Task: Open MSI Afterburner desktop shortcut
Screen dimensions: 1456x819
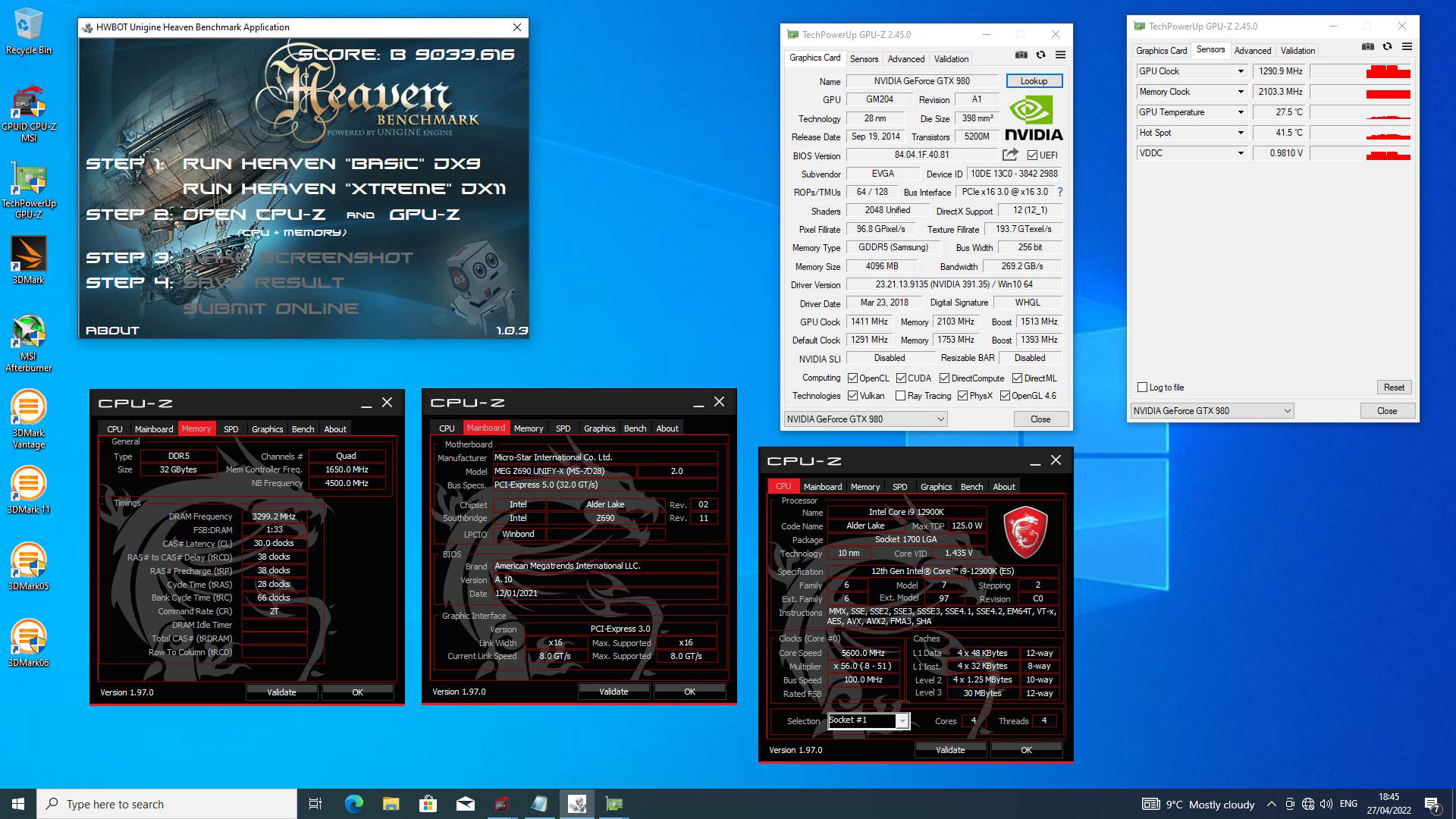Action: (28, 343)
